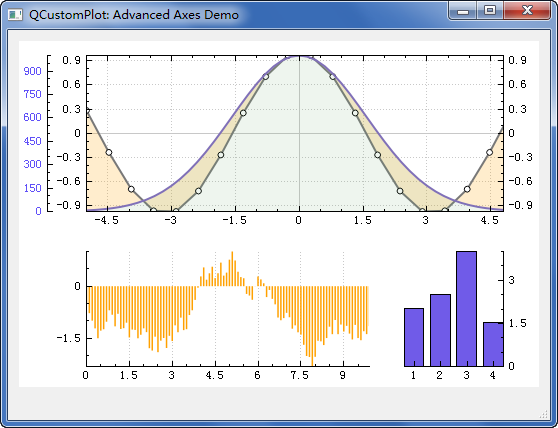Click the 1.5 label on the top plot x-axis

click(x=363, y=221)
